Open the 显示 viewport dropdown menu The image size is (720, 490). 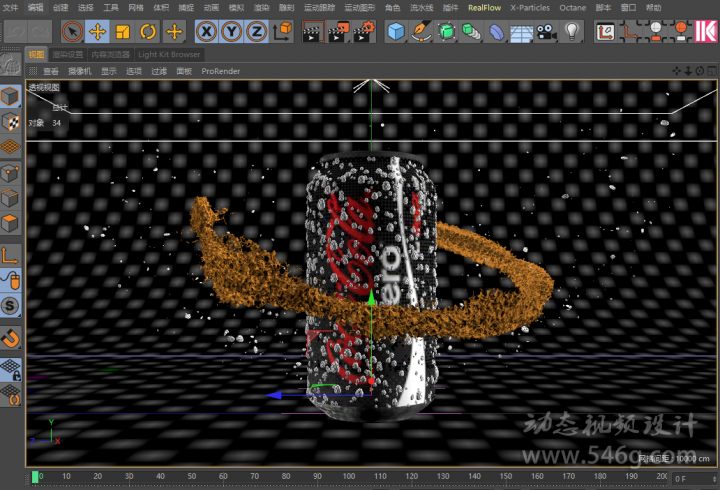pyautogui.click(x=108, y=72)
